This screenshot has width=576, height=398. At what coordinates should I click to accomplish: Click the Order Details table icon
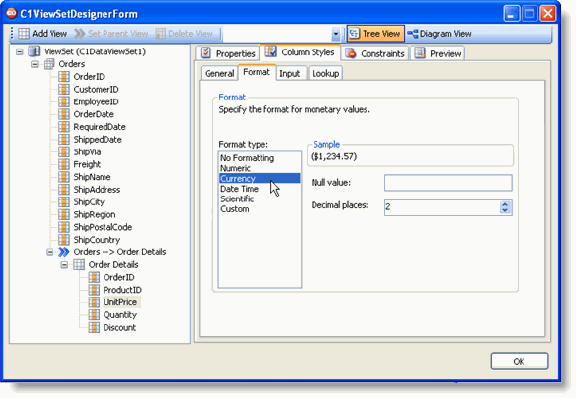[79, 265]
